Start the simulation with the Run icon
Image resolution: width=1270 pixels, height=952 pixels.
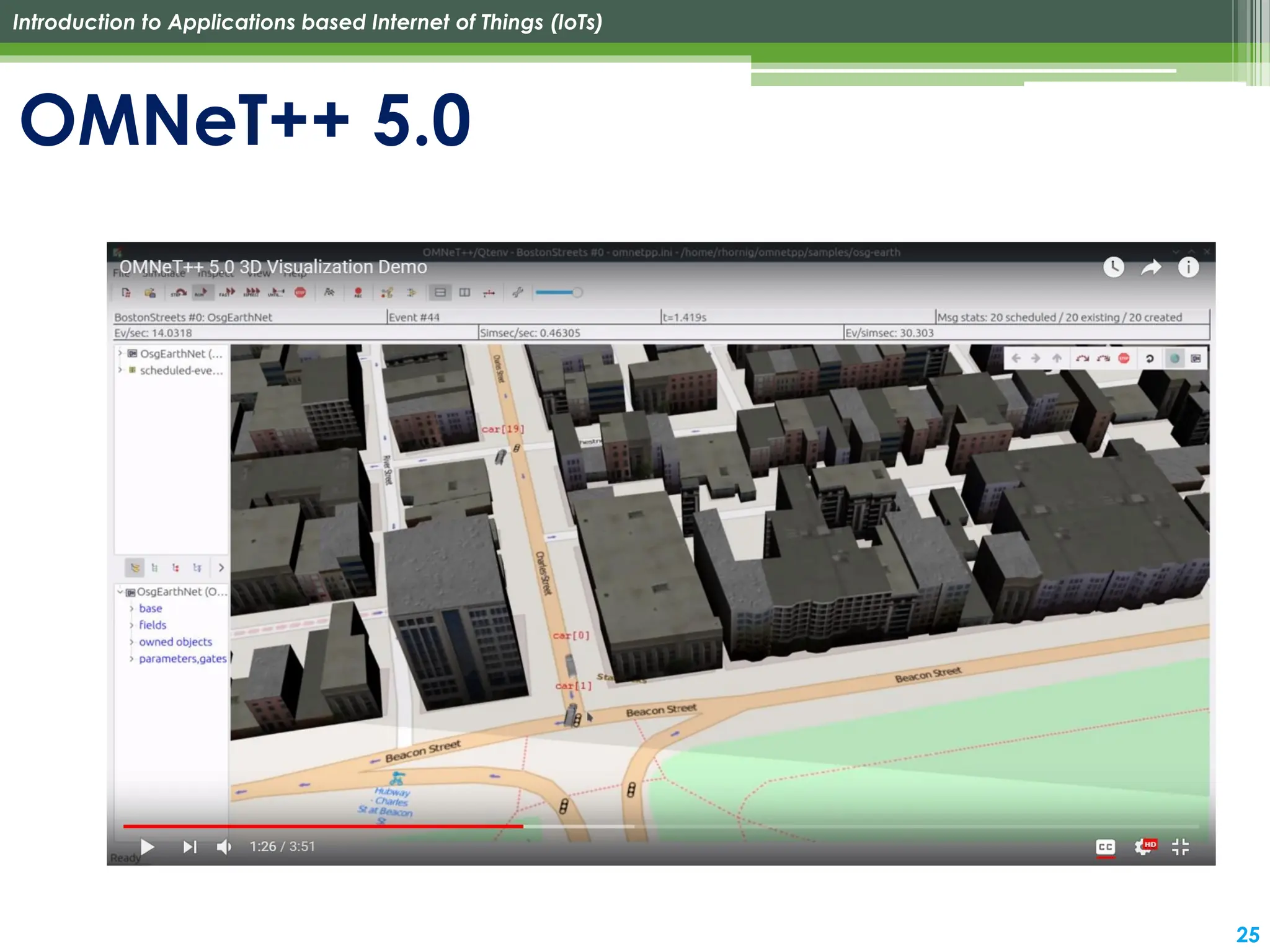point(202,293)
